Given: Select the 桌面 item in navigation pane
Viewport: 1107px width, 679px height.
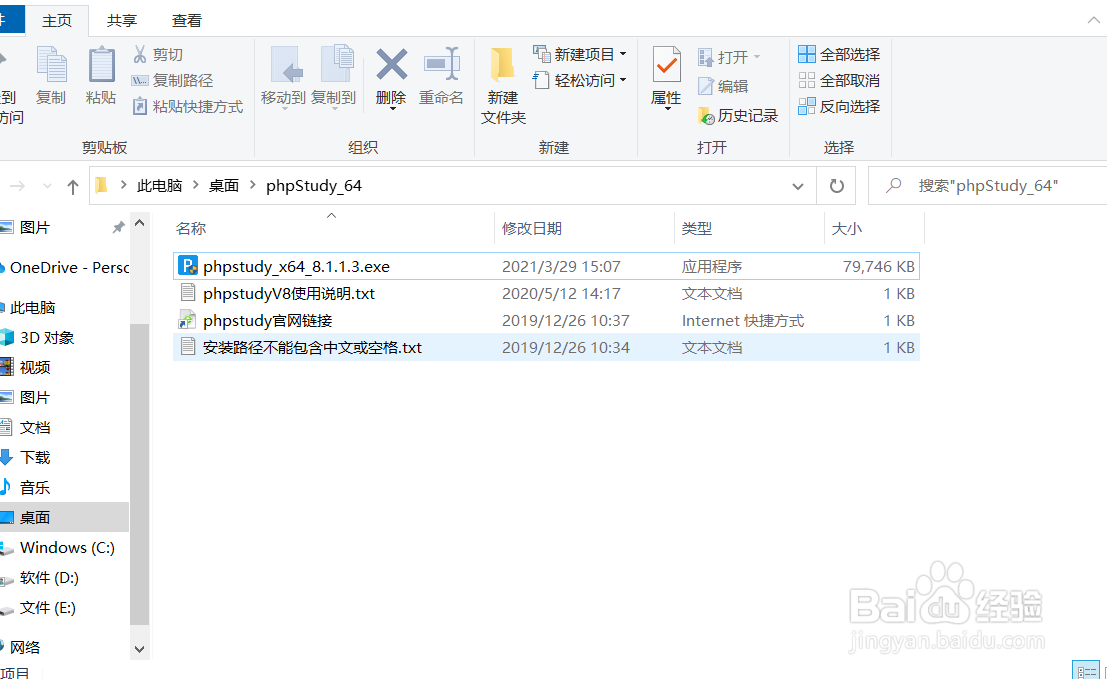Looking at the screenshot, I should [64, 517].
